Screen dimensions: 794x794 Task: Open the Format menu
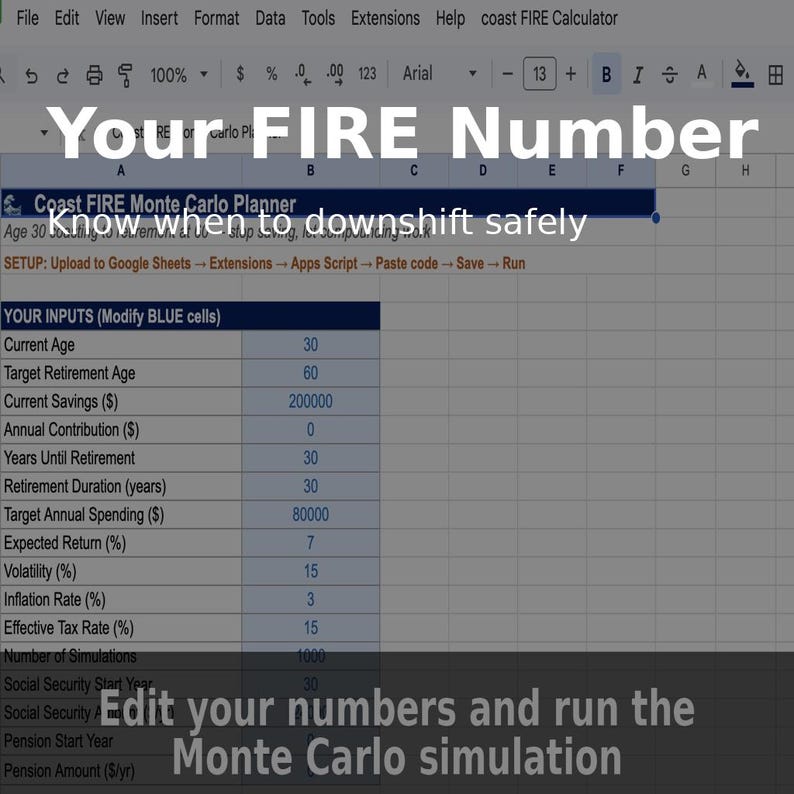pos(216,18)
